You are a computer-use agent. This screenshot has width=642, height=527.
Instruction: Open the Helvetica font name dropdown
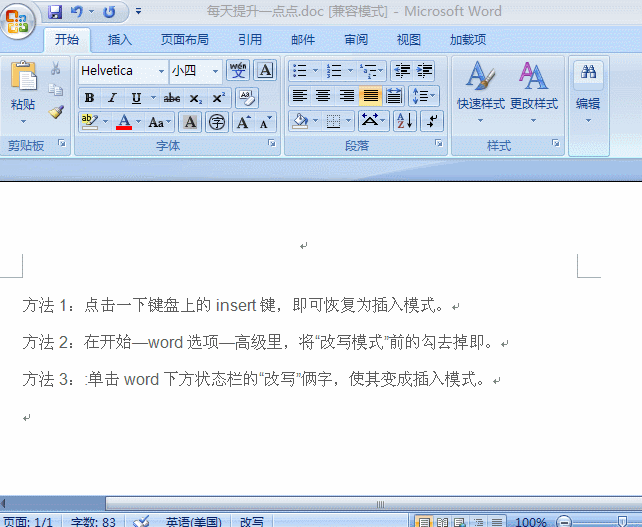click(x=162, y=71)
